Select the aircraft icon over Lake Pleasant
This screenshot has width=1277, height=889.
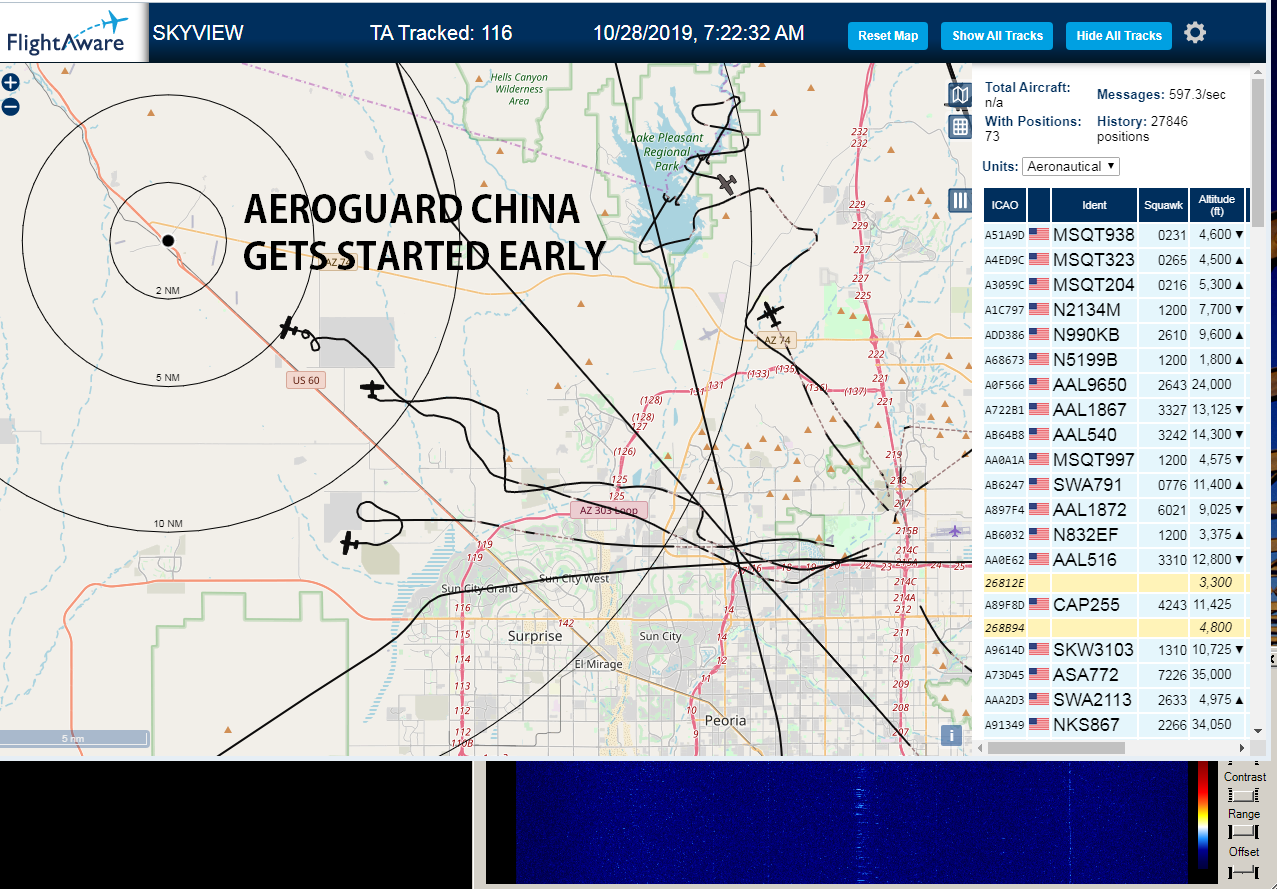click(x=727, y=184)
